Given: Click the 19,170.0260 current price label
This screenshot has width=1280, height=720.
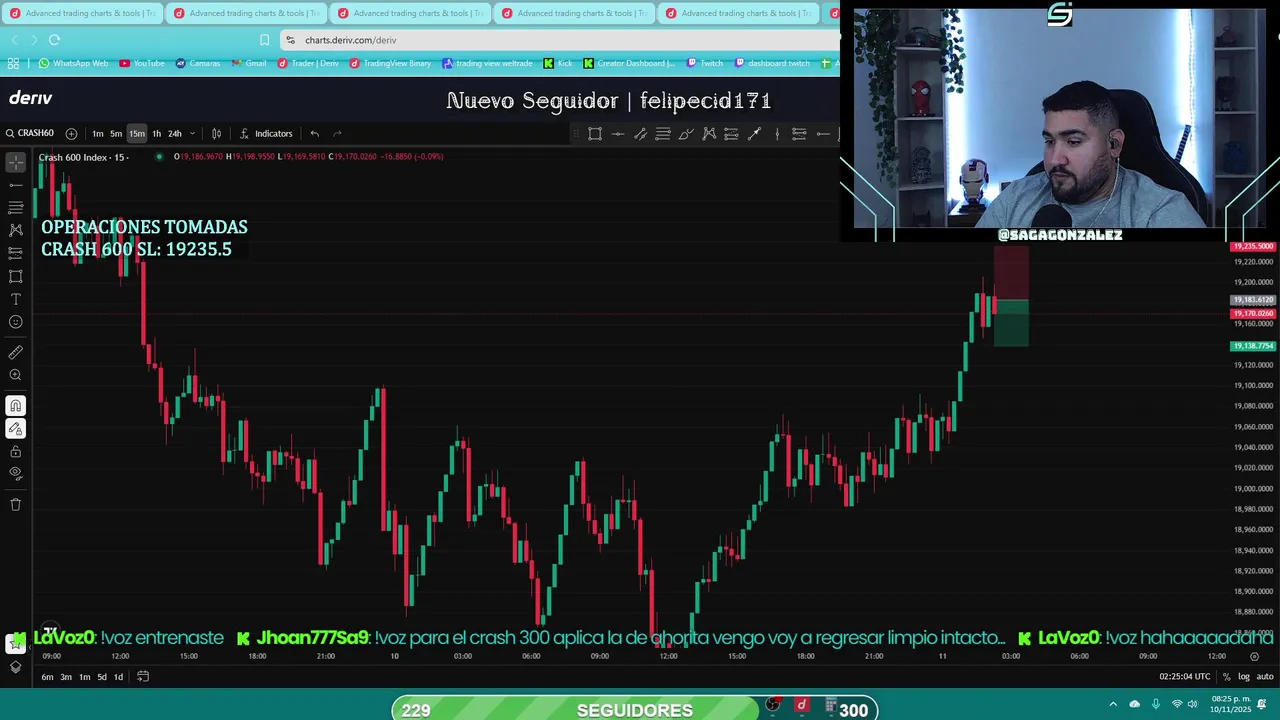Looking at the screenshot, I should pos(1252,314).
